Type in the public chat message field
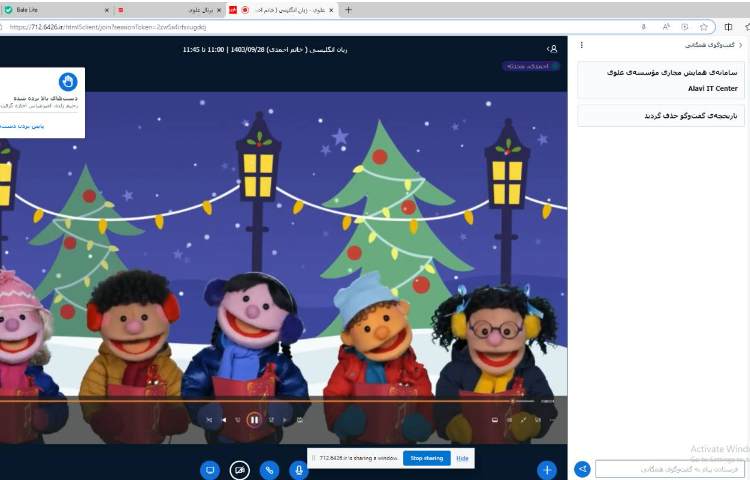Image resolution: width=750 pixels, height=480 pixels. (670, 468)
